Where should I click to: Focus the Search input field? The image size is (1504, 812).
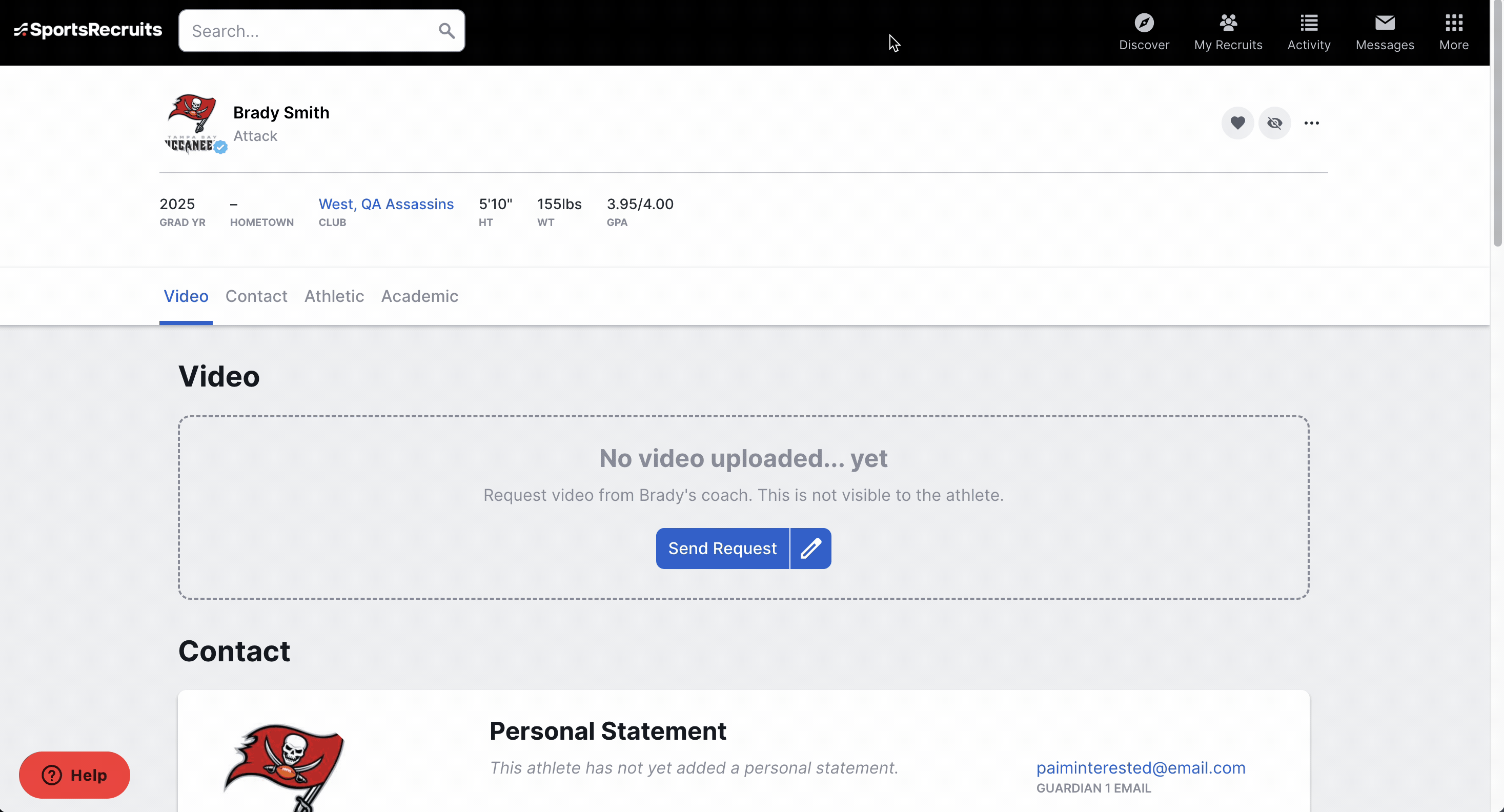(322, 31)
